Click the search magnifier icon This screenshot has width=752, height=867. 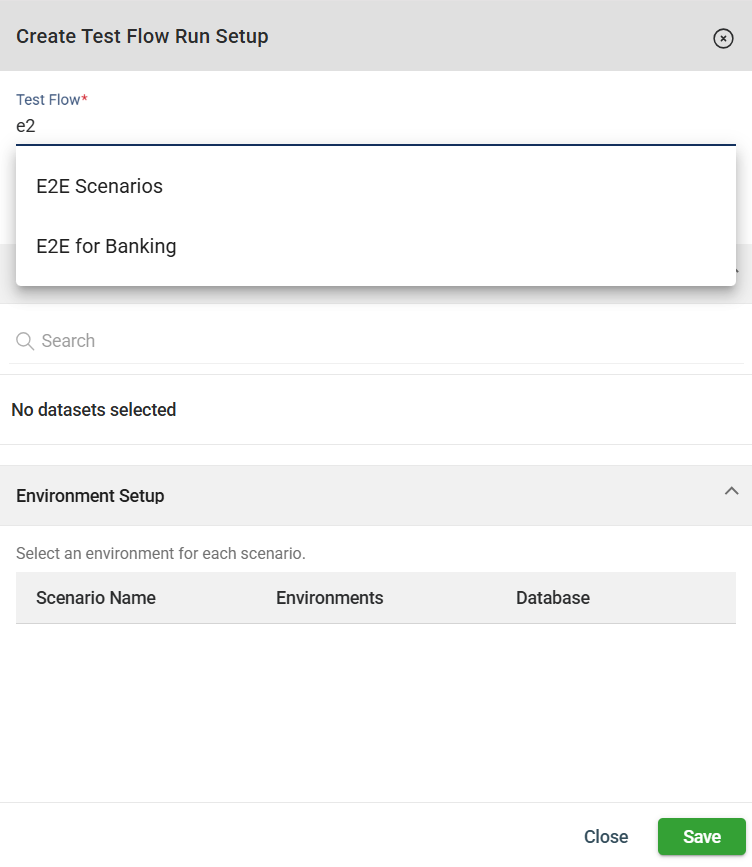click(25, 341)
